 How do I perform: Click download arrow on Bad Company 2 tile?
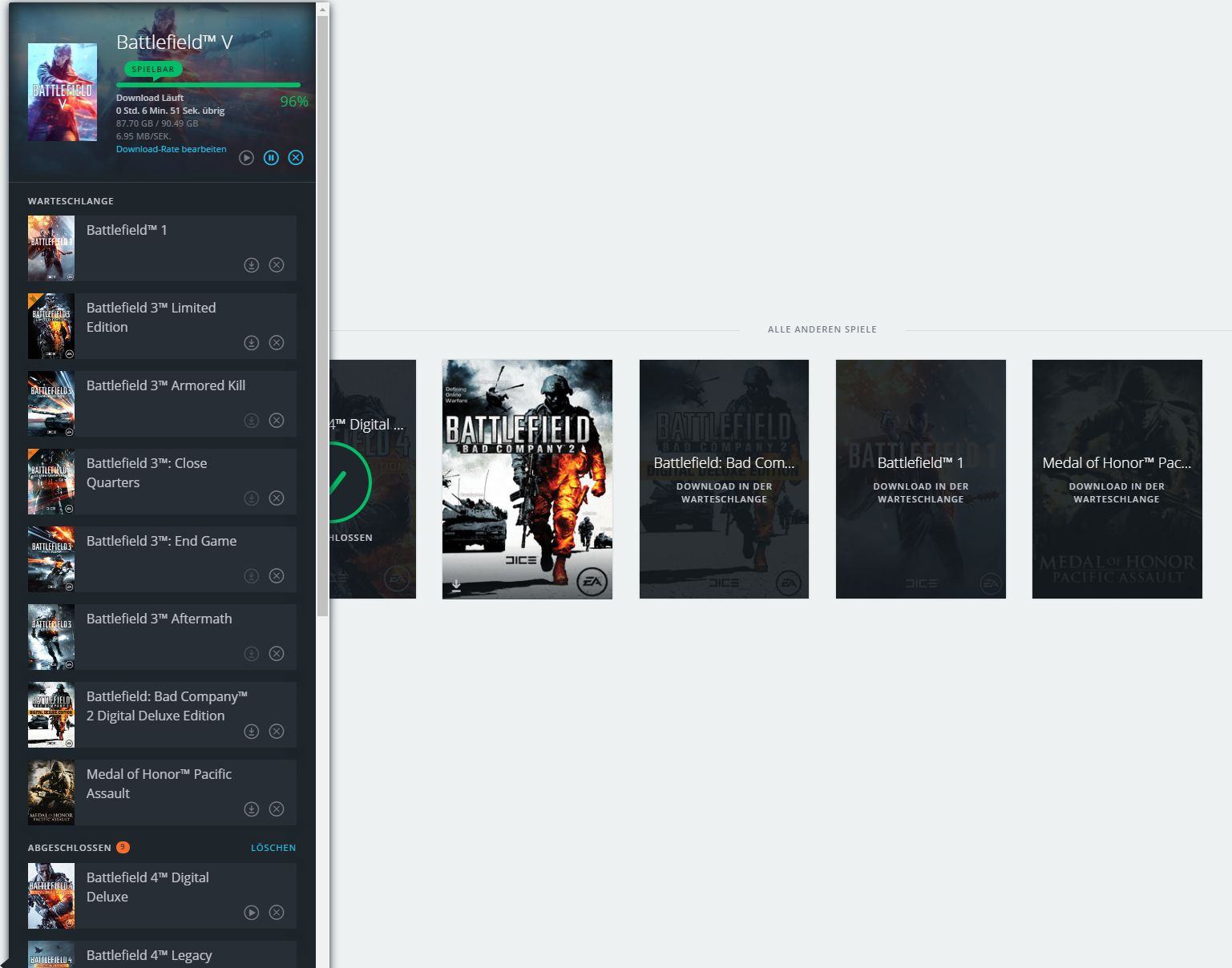tap(456, 586)
